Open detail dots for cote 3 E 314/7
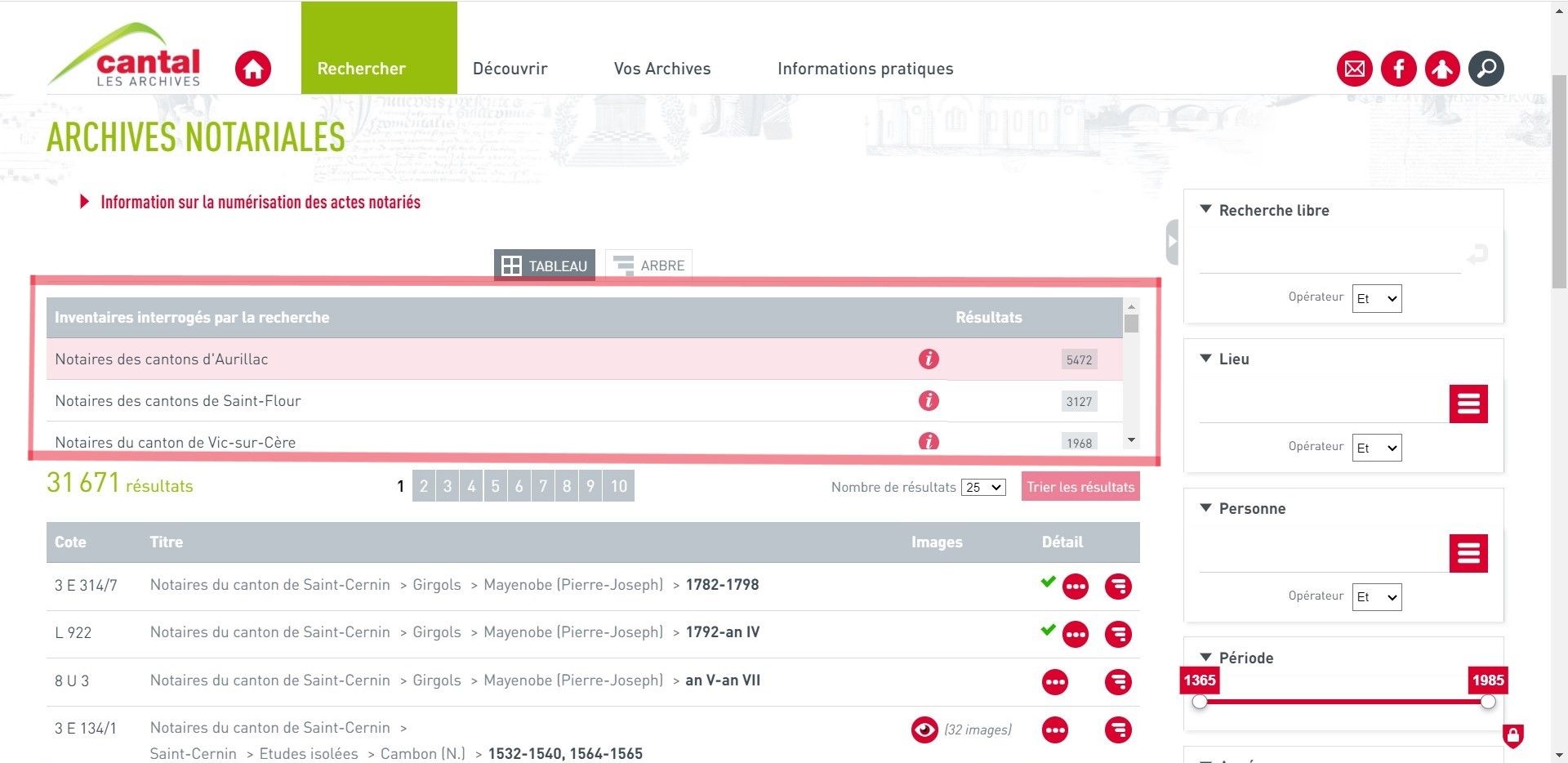This screenshot has width=1568, height=763. (1076, 587)
